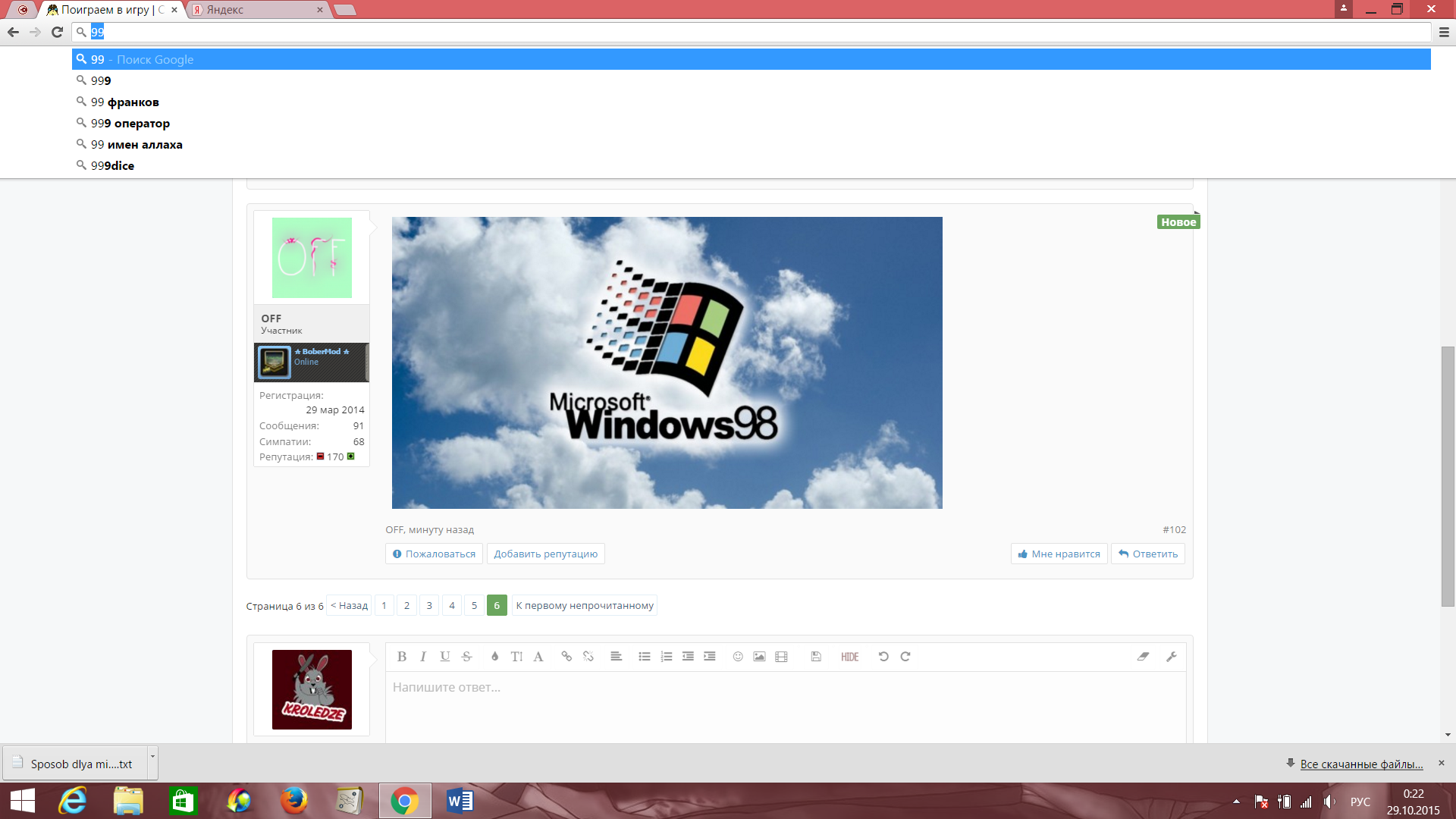
Task: Increase indent in reply editor
Action: point(710,657)
